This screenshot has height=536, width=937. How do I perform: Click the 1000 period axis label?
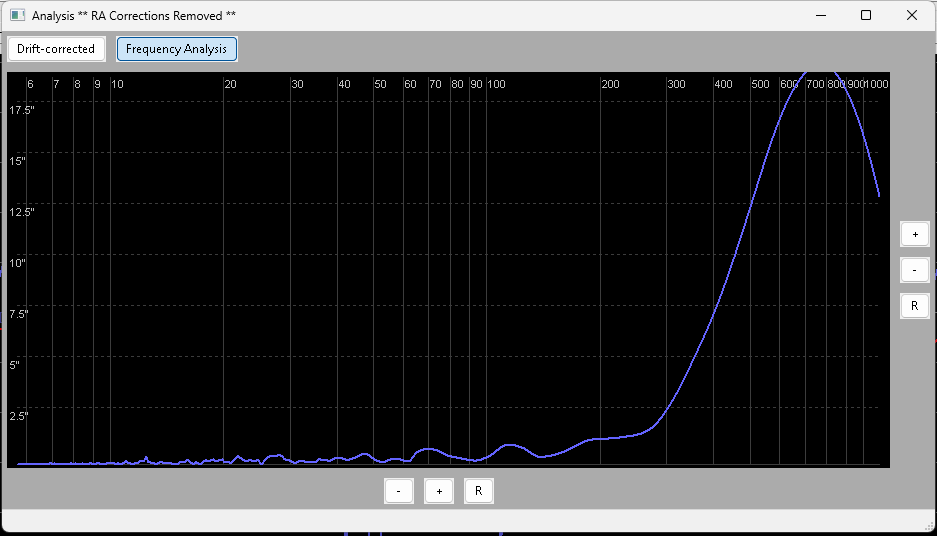point(877,84)
